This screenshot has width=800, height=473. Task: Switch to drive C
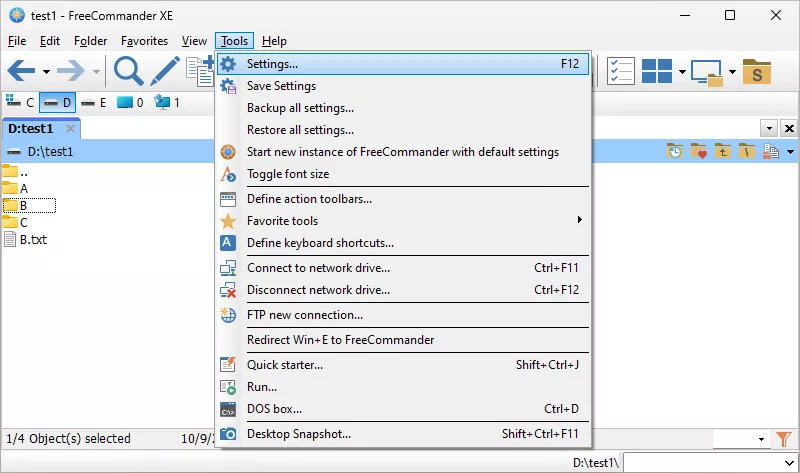click(19, 103)
